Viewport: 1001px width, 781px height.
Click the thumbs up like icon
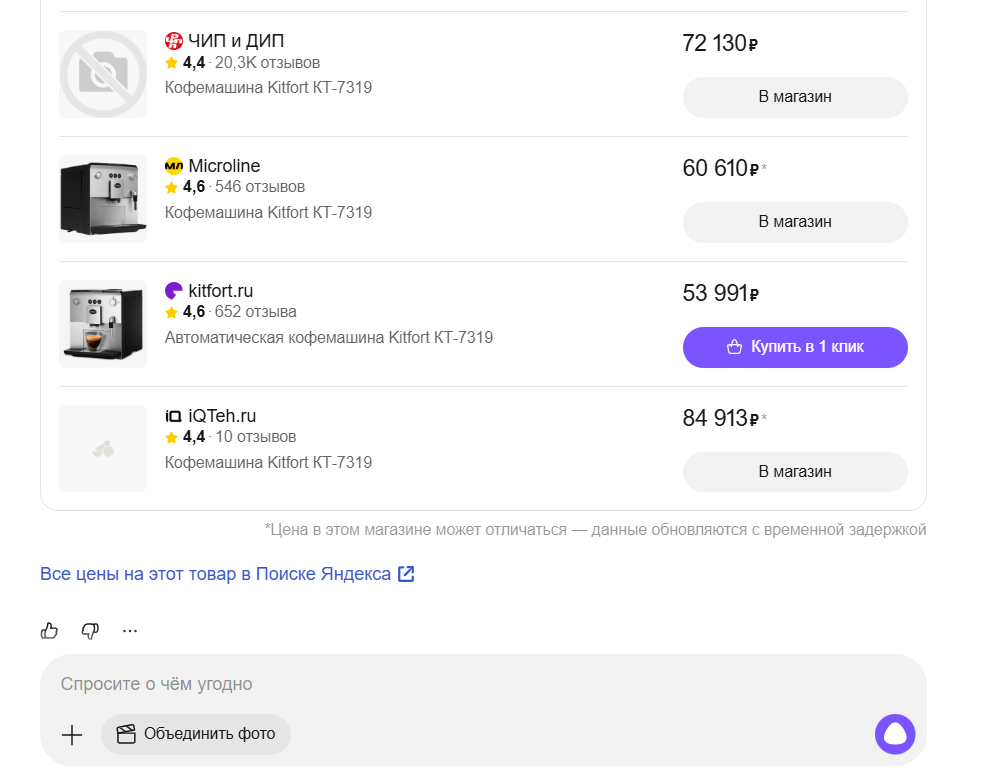click(x=49, y=630)
